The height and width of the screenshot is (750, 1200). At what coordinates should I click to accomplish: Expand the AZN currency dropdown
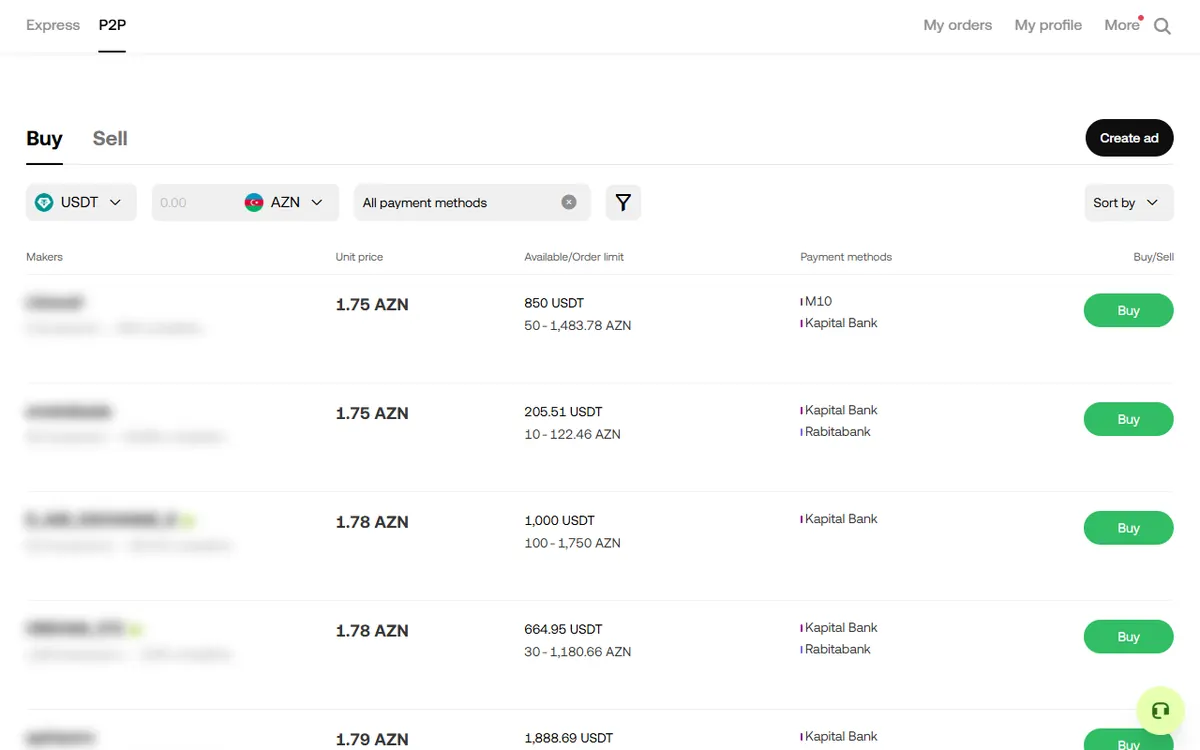tap(285, 202)
